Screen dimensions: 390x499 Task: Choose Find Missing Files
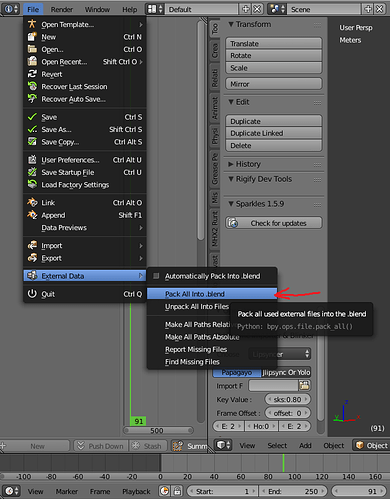212,362
